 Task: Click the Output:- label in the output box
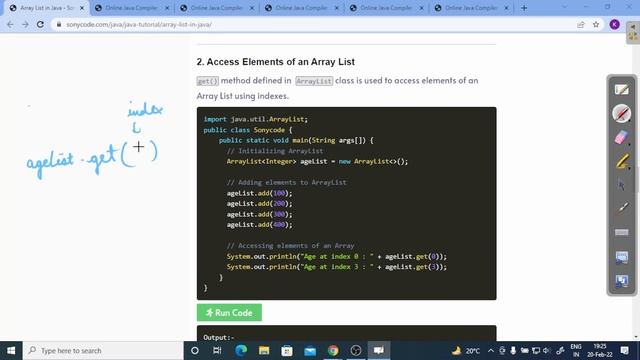click(219, 338)
